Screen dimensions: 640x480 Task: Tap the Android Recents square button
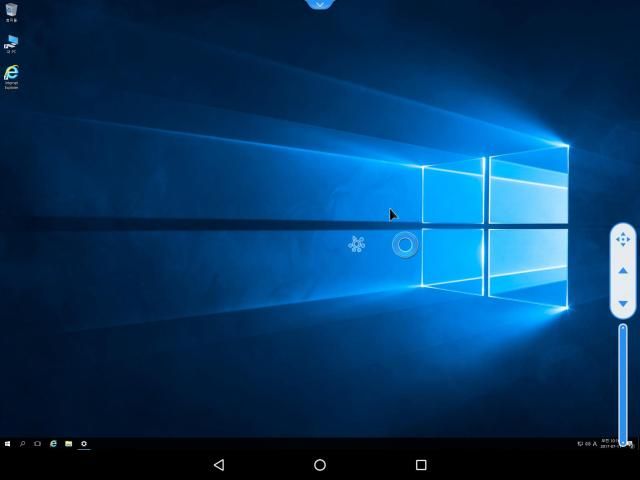tap(421, 465)
